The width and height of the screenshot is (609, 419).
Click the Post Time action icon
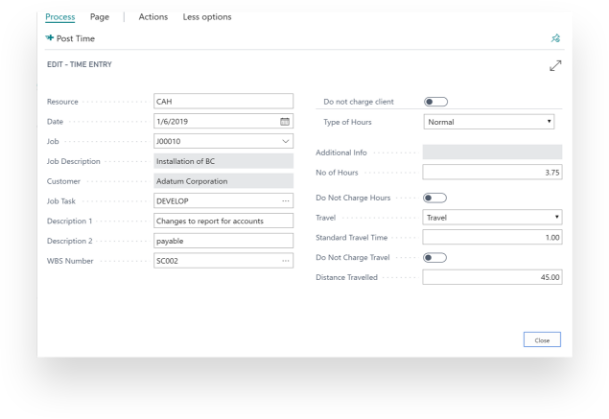tap(49, 38)
